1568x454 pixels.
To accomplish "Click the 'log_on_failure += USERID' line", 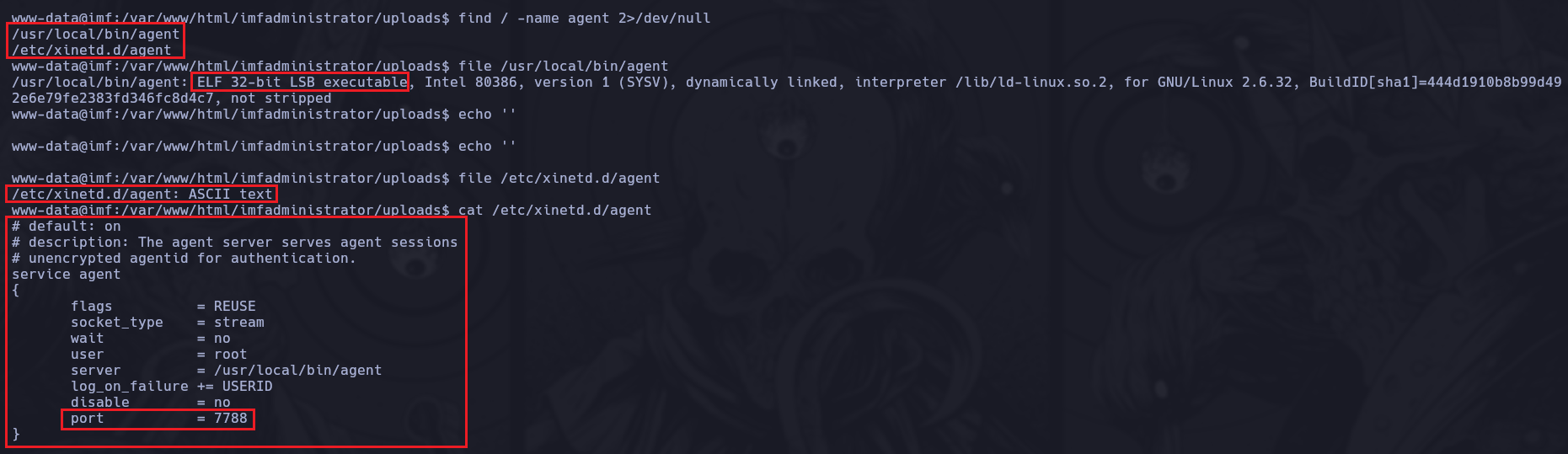I will [171, 387].
